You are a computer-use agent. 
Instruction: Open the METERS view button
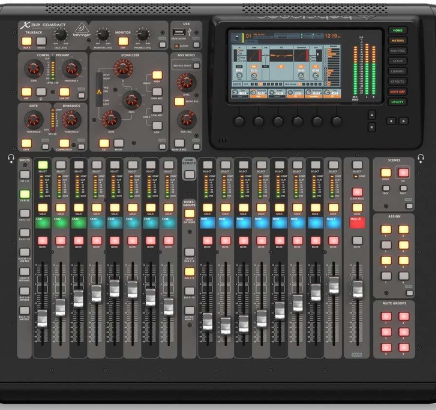(x=397, y=41)
